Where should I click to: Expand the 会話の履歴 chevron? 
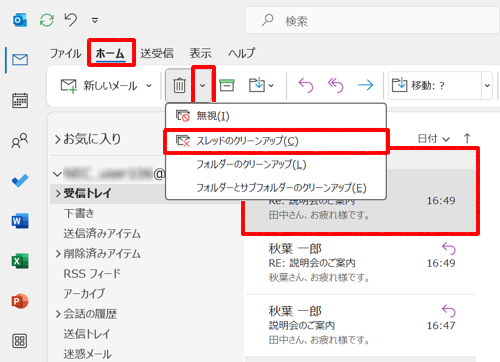tap(58, 314)
